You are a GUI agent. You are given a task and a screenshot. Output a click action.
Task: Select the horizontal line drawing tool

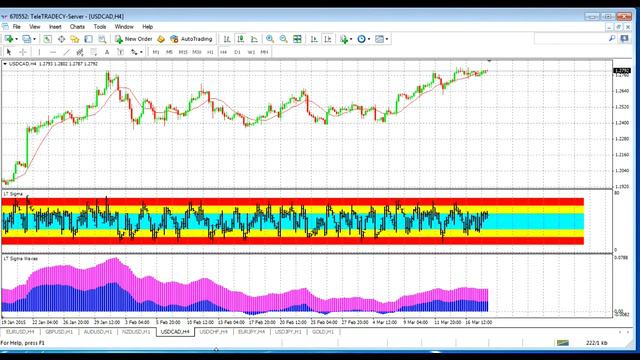click(53, 52)
